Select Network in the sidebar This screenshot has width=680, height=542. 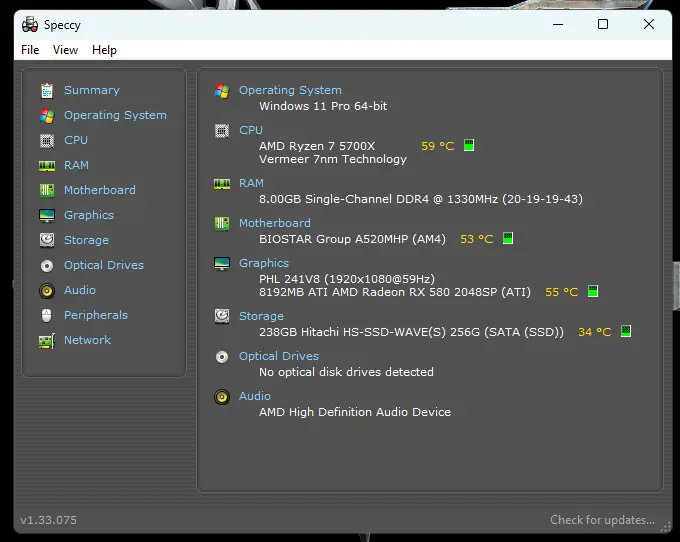pos(88,340)
